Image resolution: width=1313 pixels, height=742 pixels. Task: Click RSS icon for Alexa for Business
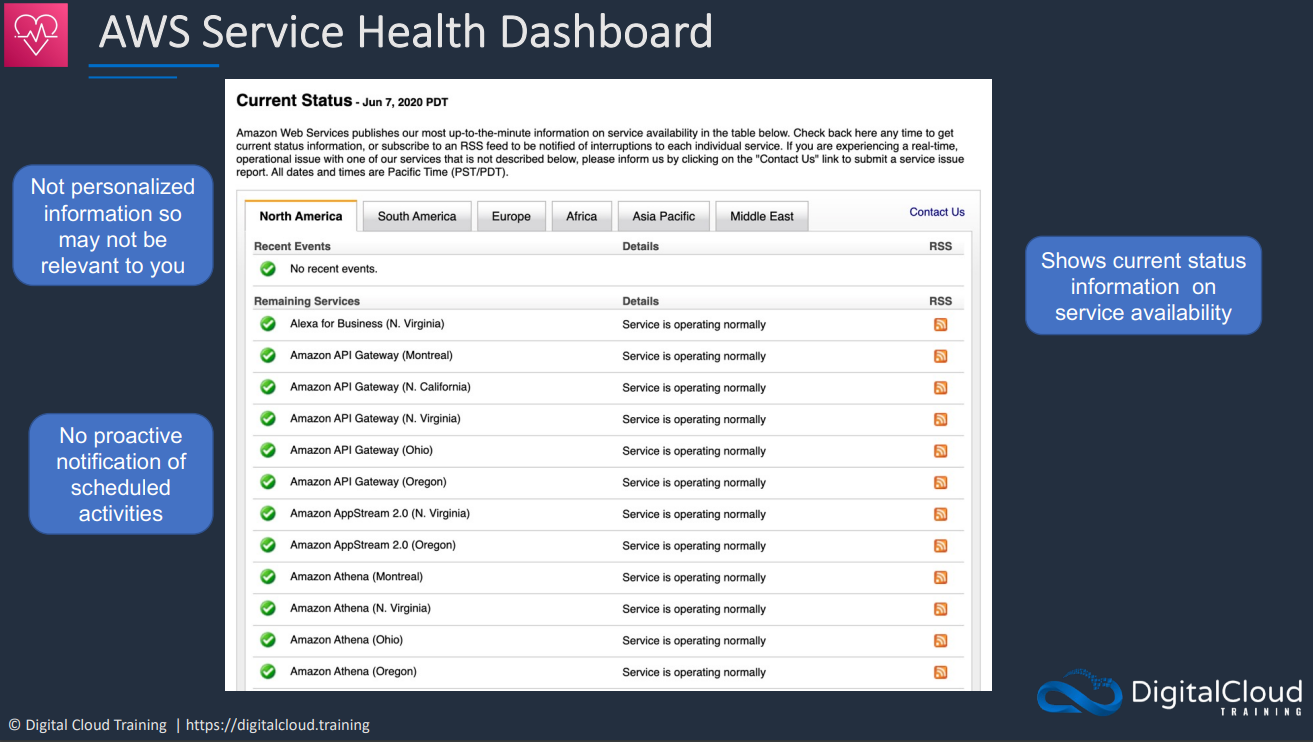coord(940,324)
